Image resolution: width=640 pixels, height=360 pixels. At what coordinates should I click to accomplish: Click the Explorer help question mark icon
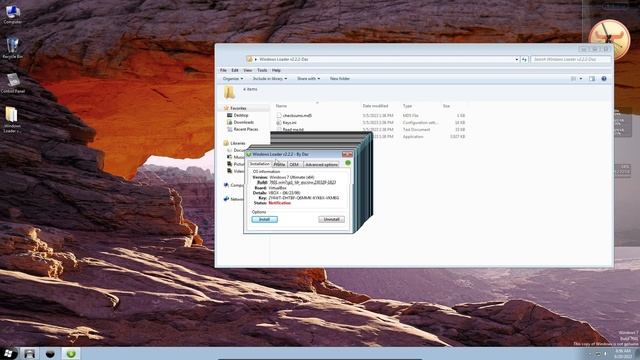[x=604, y=78]
